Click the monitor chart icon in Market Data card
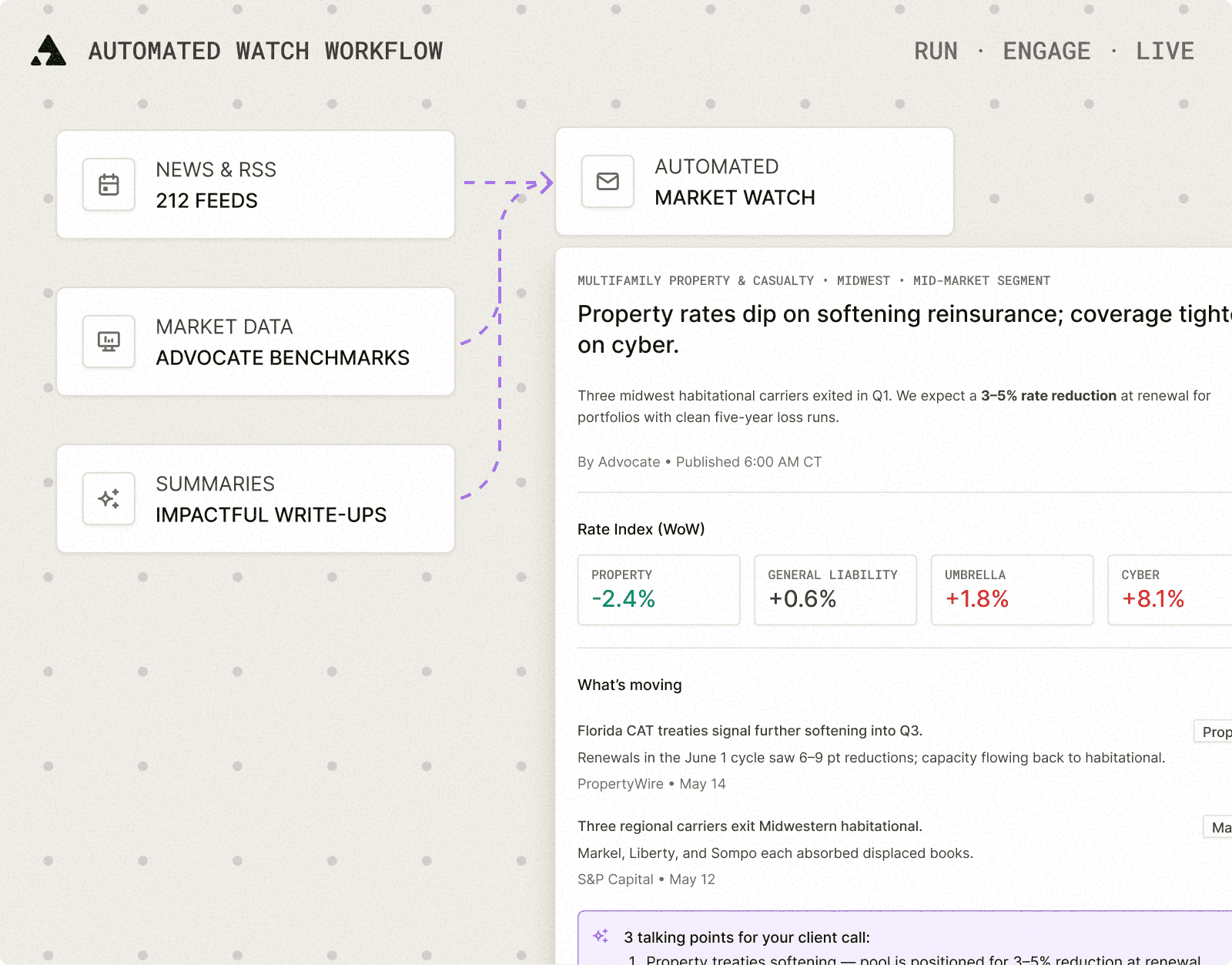Image resolution: width=1232 pixels, height=965 pixels. coord(109,341)
